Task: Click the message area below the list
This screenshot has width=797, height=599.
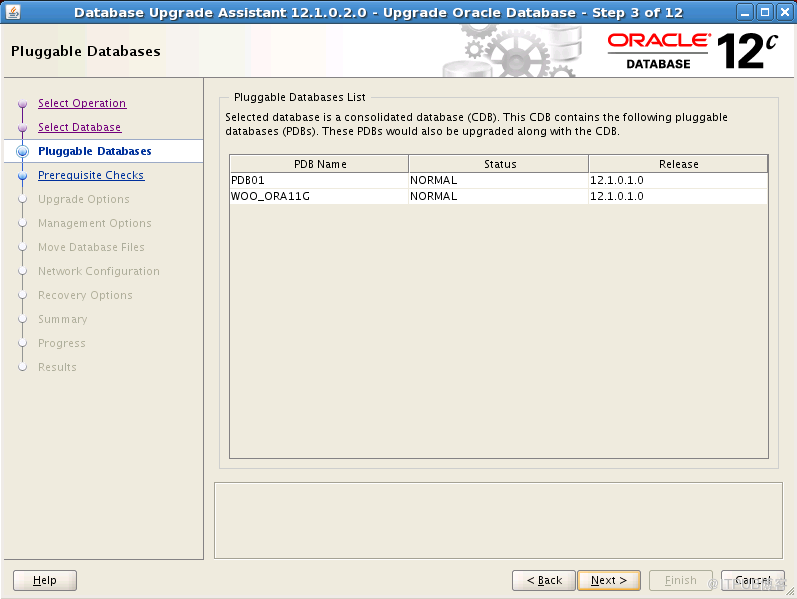Action: tap(498, 521)
